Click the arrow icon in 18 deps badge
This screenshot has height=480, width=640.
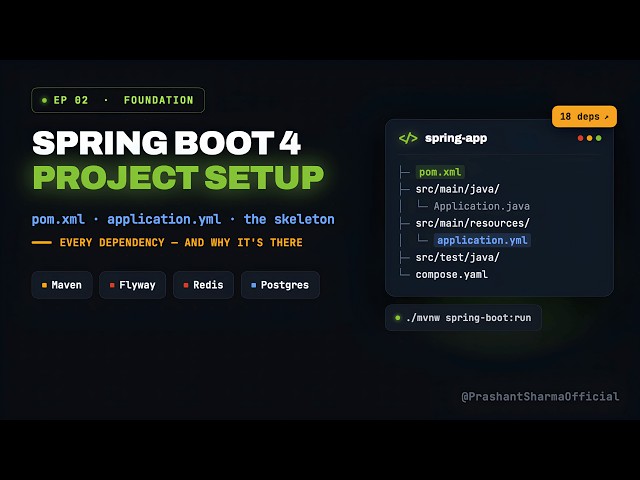click(607, 117)
